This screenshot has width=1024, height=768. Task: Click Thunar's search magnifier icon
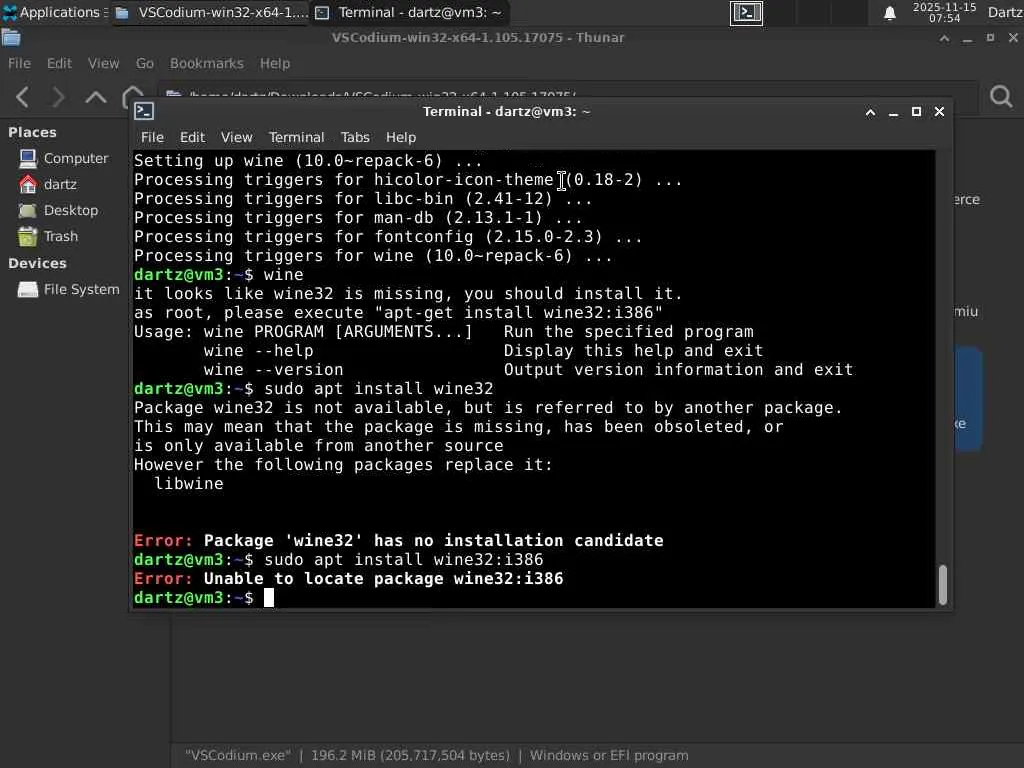(1001, 97)
